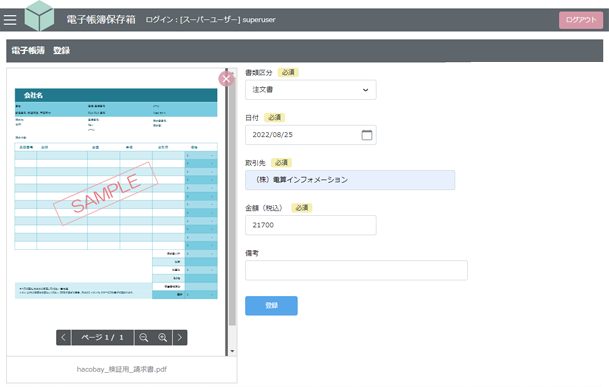Click the empty 備考 input field

click(356, 270)
